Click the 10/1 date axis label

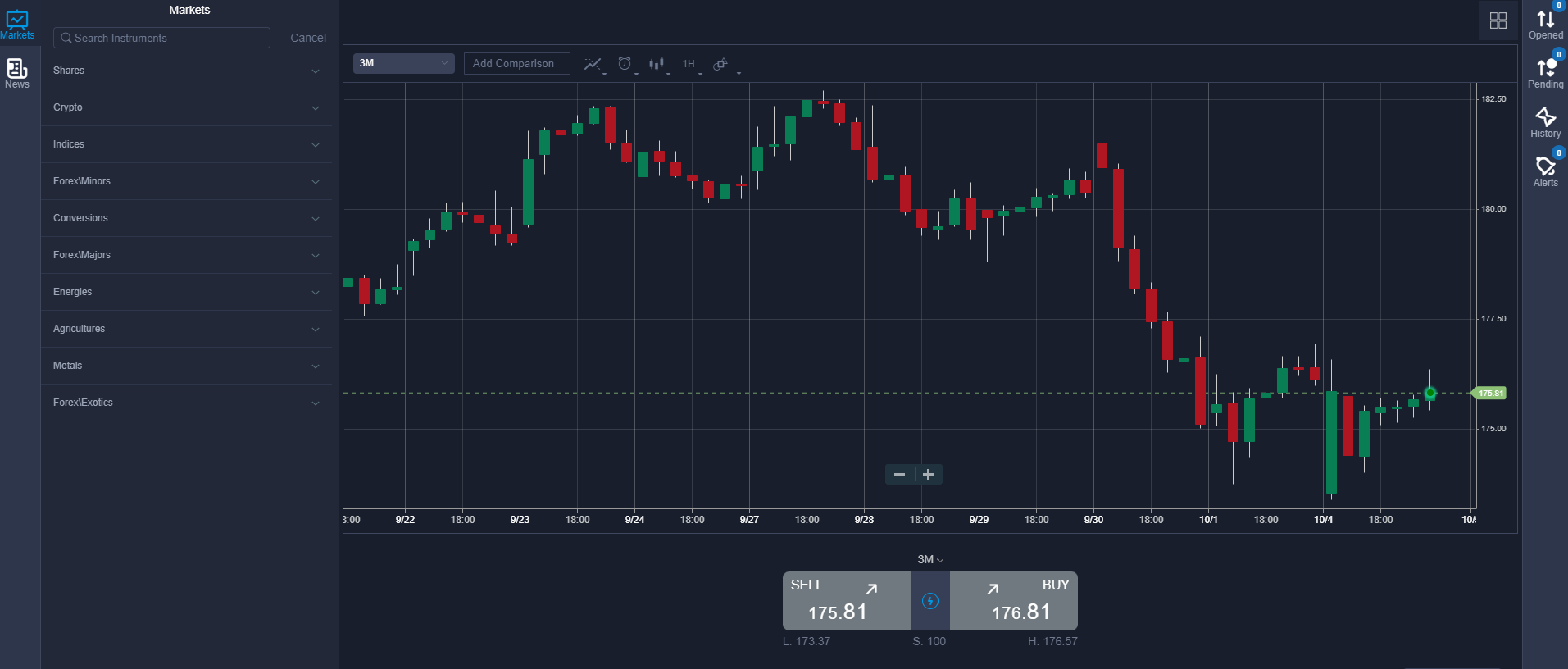[1208, 520]
